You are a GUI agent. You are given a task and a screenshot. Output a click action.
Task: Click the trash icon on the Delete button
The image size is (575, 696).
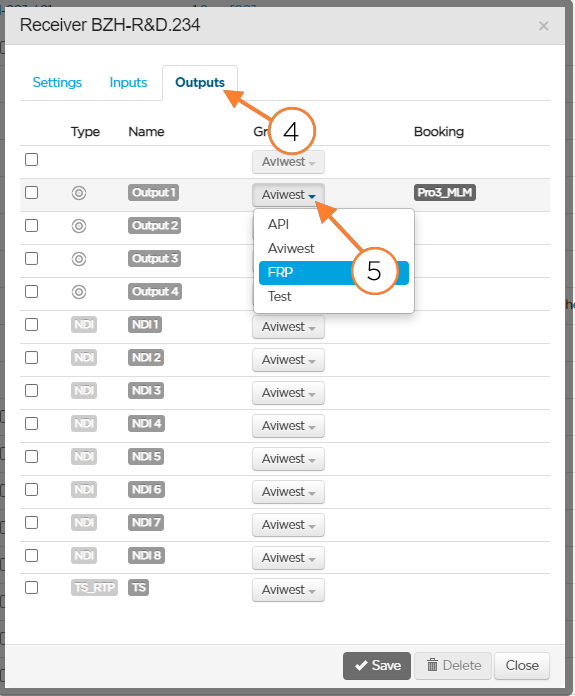click(432, 665)
